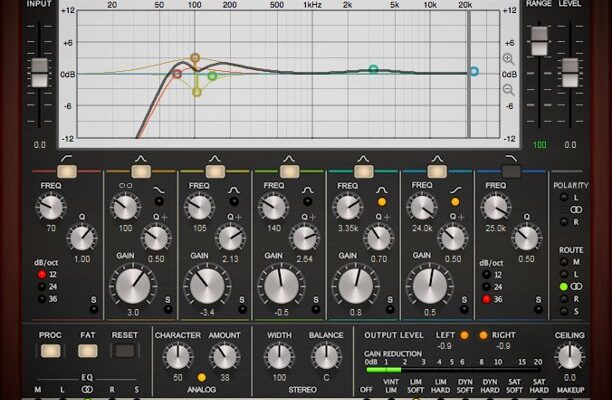Click the Range fader handle
Viewport: 612px width, 400px height.
point(539,42)
